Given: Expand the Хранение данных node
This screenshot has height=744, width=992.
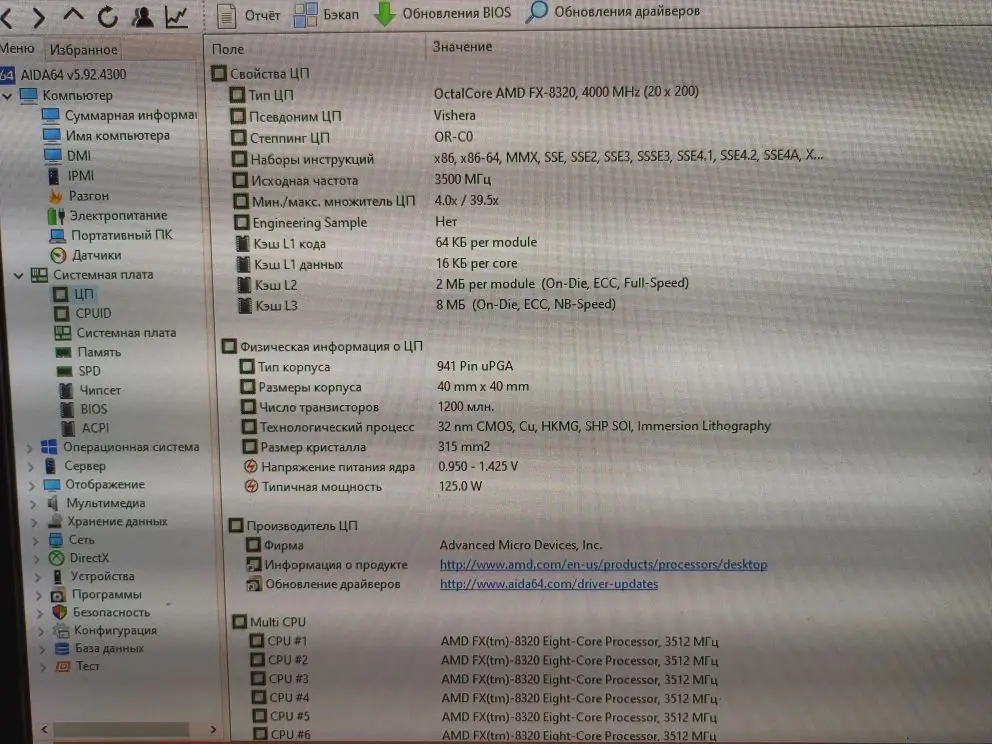Looking at the screenshot, I should 34,523.
